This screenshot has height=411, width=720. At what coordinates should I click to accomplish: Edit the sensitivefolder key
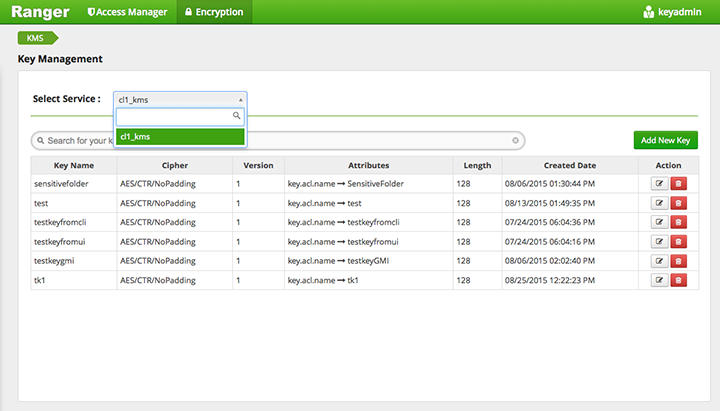pyautogui.click(x=659, y=184)
